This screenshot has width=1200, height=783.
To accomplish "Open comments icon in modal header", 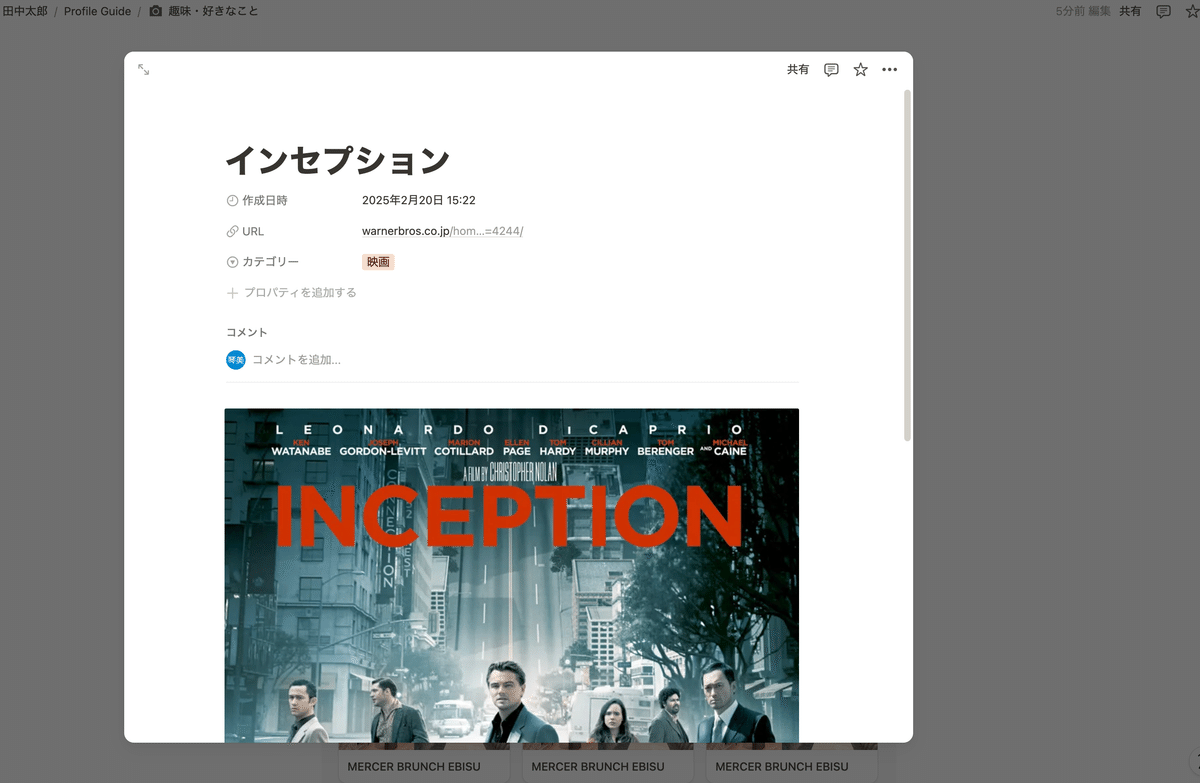I will (831, 70).
